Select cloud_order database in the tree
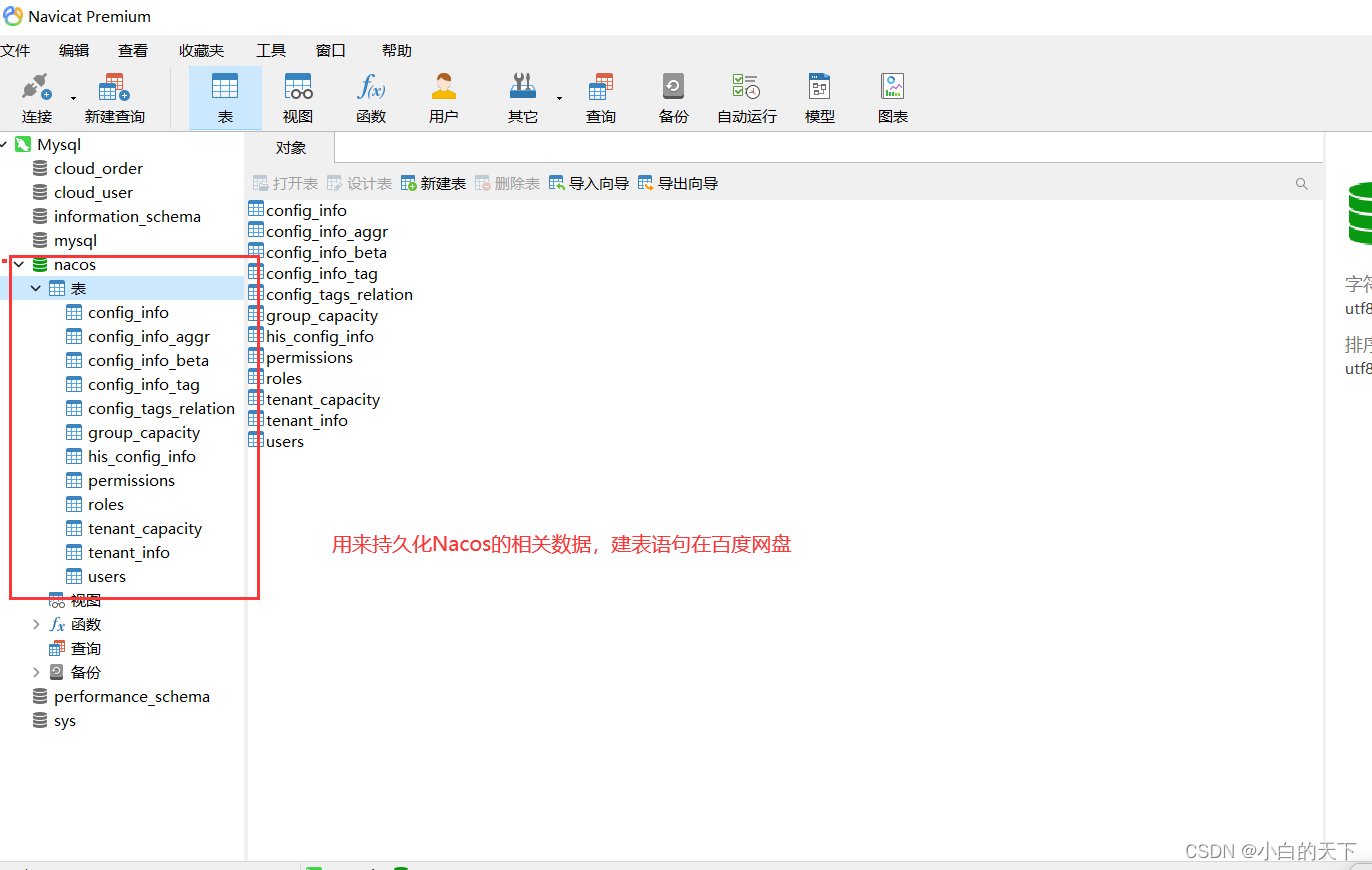1372x870 pixels. 98,169
